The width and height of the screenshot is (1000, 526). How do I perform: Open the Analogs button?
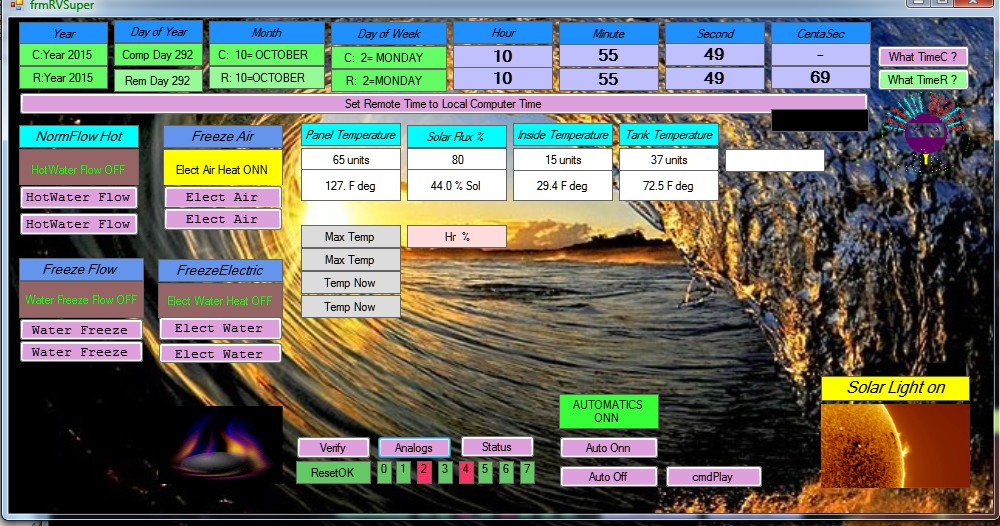click(x=414, y=448)
